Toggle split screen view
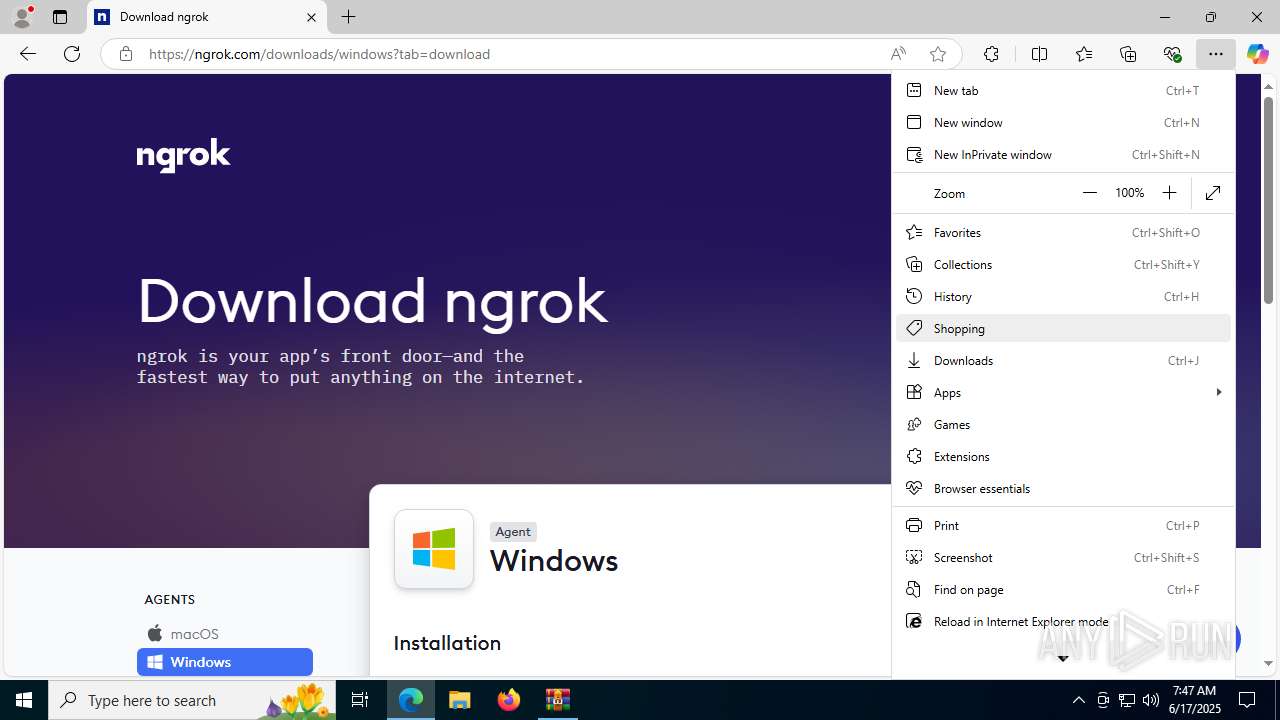Screen dimensions: 1280x720 (1039, 54)
